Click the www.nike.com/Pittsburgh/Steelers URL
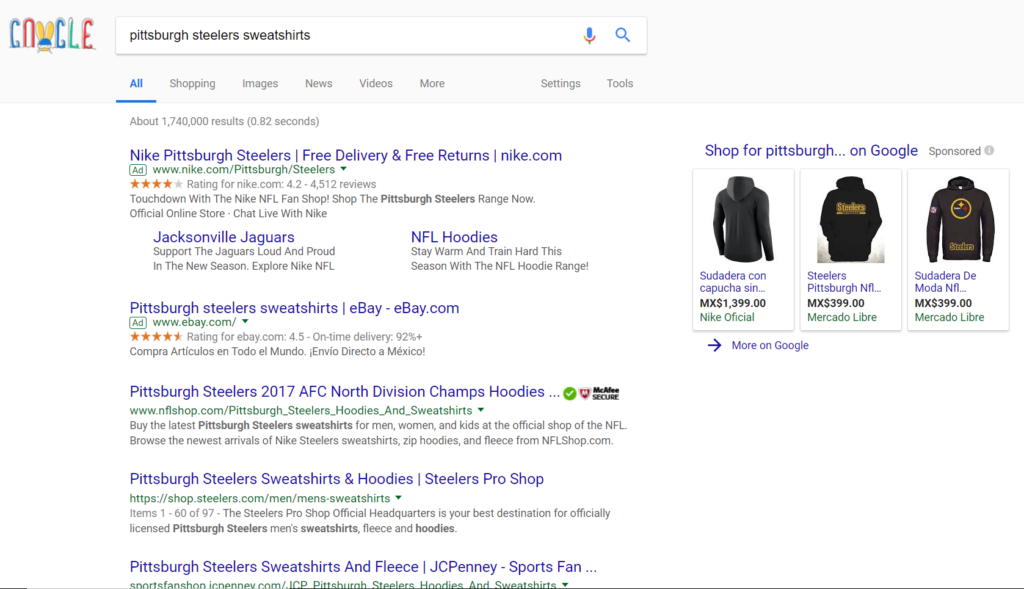This screenshot has height=589, width=1024. (244, 170)
